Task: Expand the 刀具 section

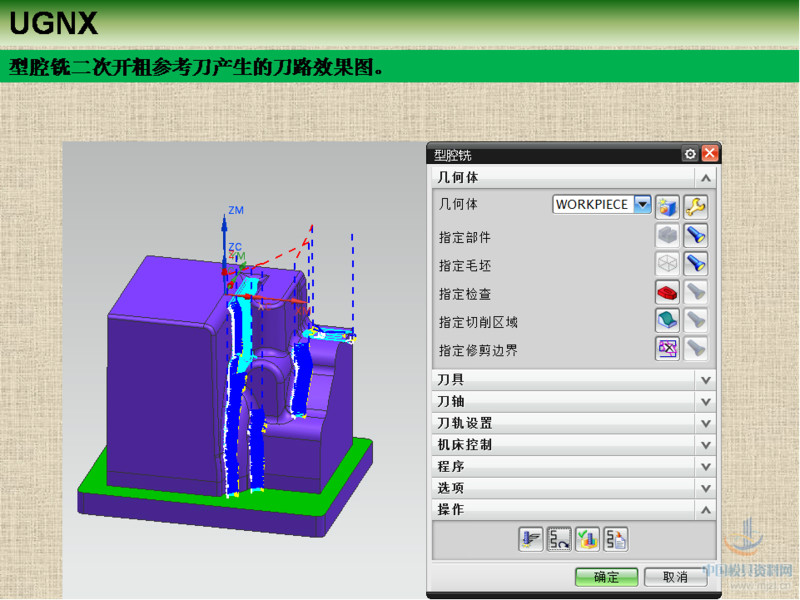Action: [x=706, y=380]
